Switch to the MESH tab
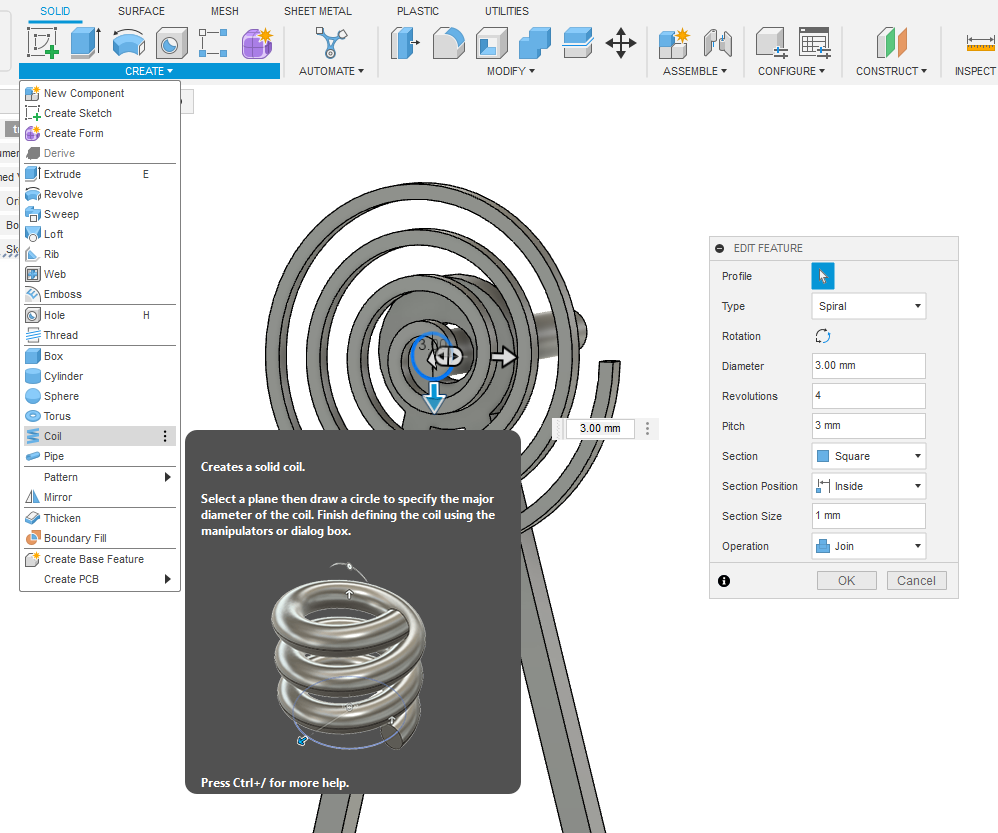Image resolution: width=998 pixels, height=833 pixels. [x=225, y=11]
